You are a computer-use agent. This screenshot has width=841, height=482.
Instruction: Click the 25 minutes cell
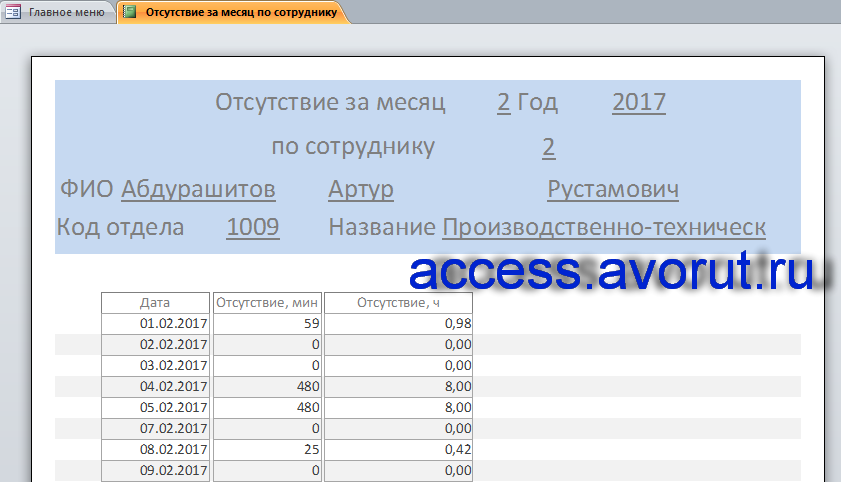tap(267, 449)
